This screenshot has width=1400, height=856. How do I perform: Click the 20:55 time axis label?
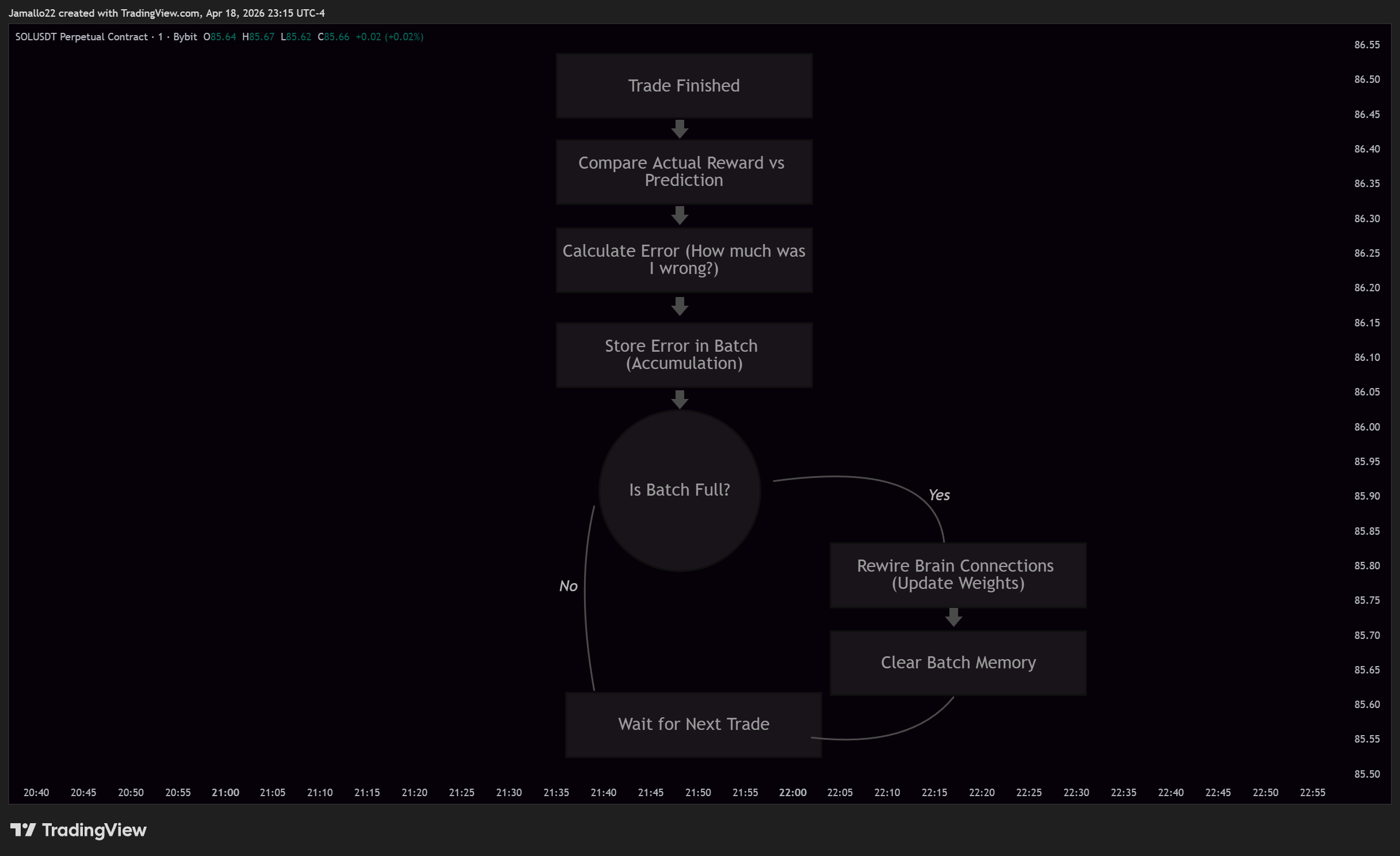tap(178, 793)
